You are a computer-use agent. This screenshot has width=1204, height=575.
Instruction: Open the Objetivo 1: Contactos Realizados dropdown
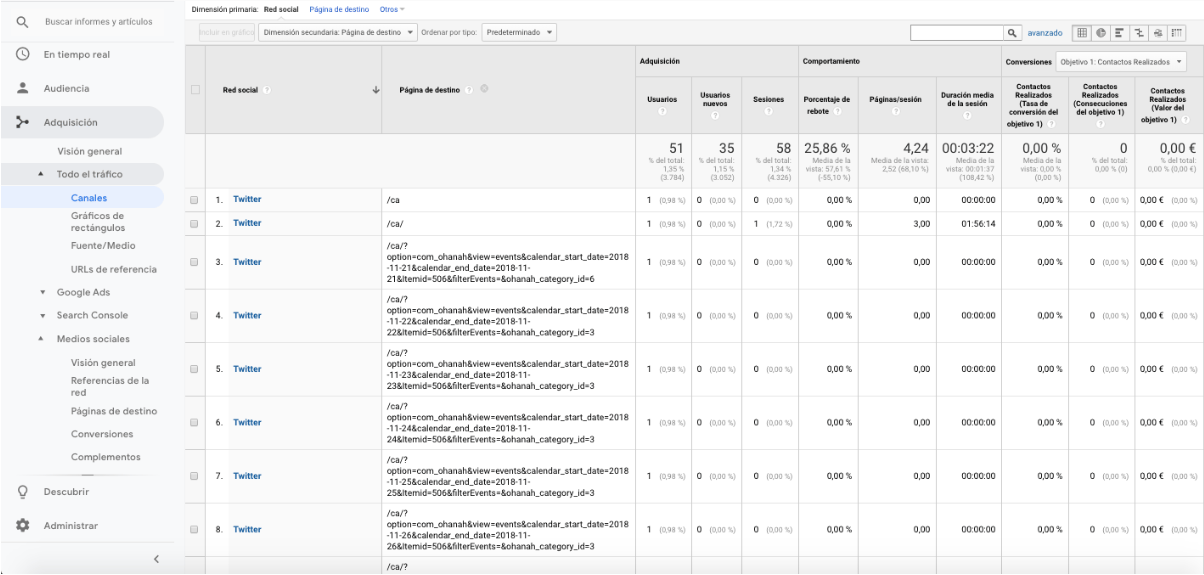[1121, 61]
